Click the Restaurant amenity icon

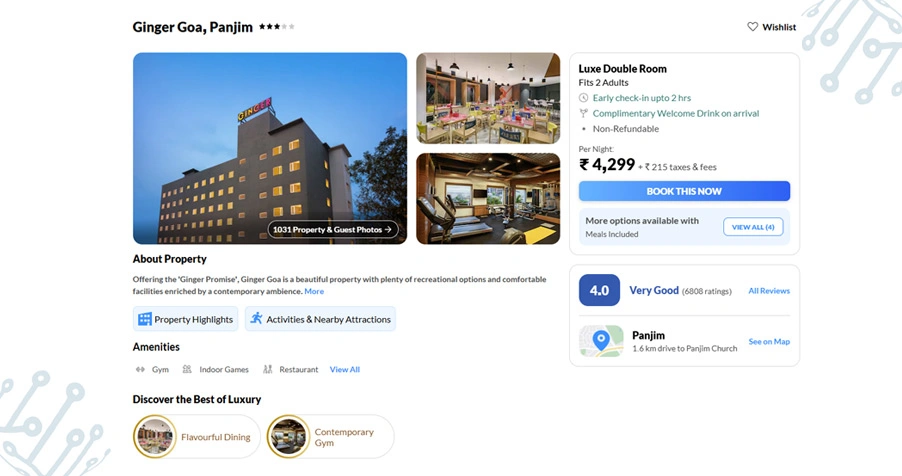[267, 370]
